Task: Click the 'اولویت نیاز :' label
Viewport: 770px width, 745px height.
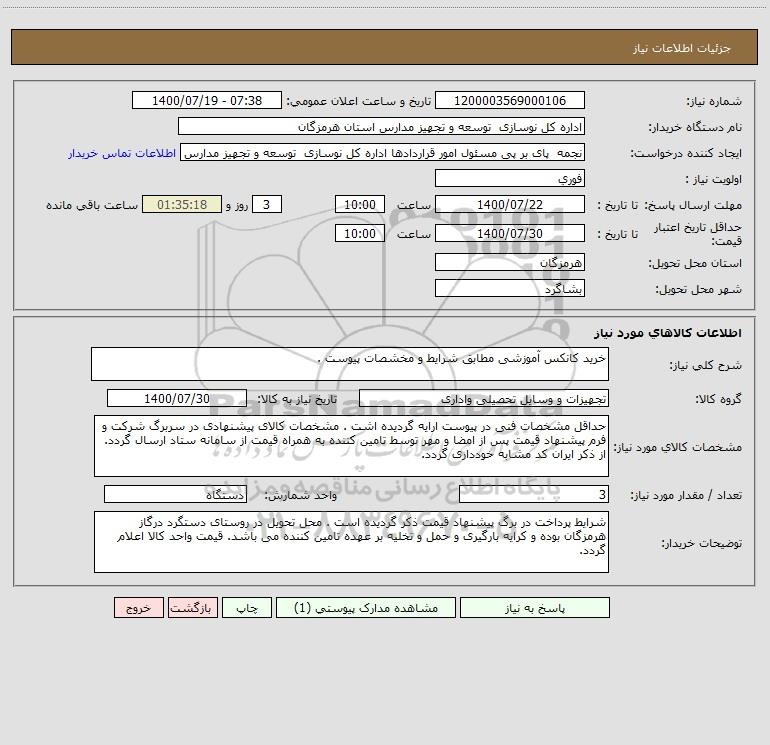Action: click(714, 180)
